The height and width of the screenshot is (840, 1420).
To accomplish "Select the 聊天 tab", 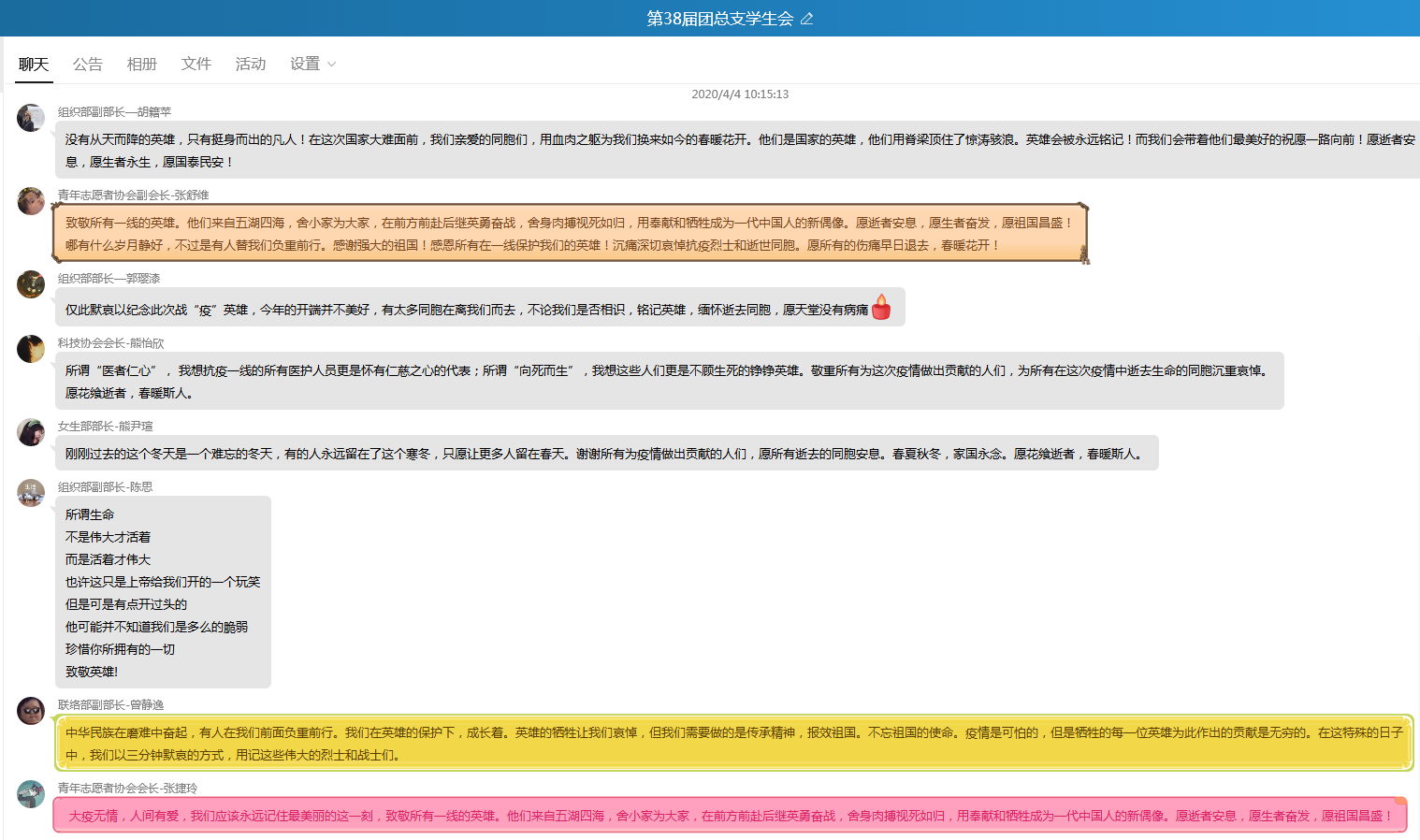I will [34, 64].
